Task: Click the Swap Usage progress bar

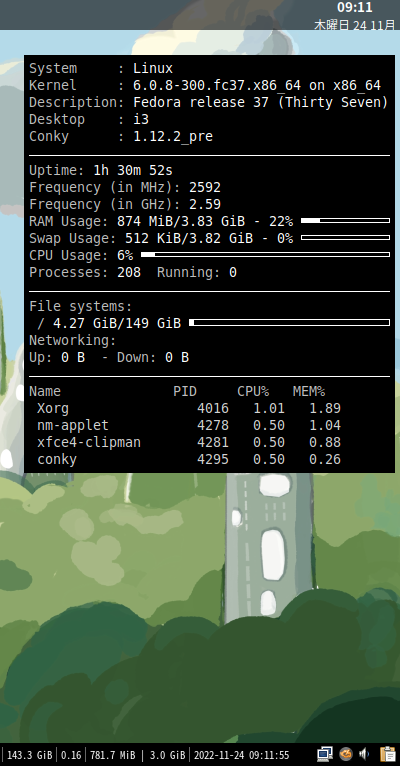Action: point(345,238)
